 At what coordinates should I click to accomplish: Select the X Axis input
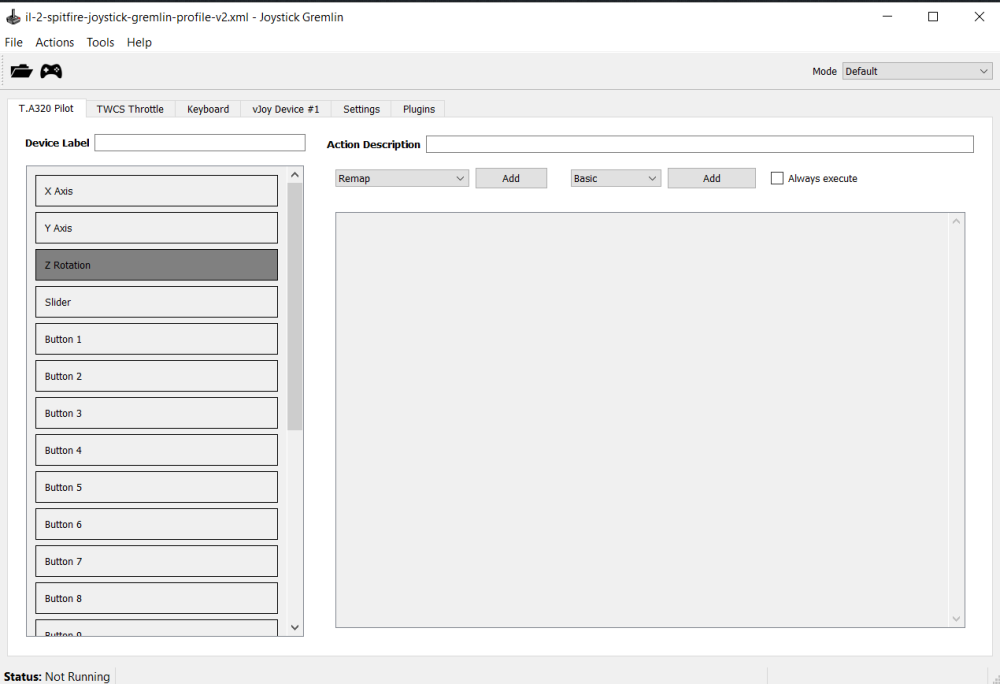156,191
